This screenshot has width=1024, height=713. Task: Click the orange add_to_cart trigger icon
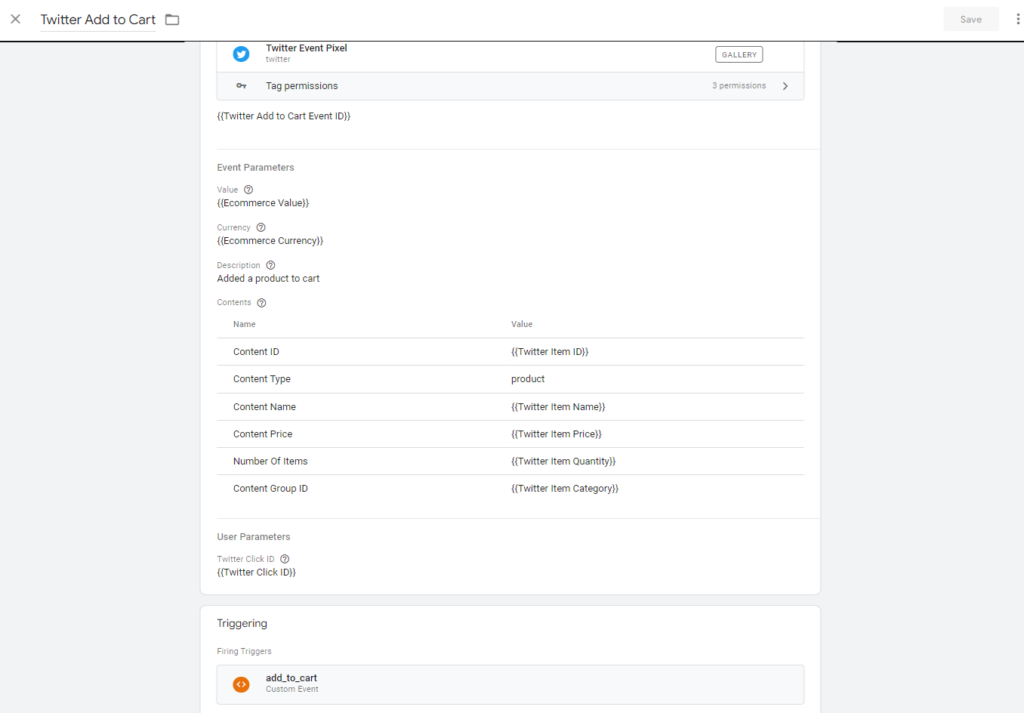pyautogui.click(x=241, y=684)
